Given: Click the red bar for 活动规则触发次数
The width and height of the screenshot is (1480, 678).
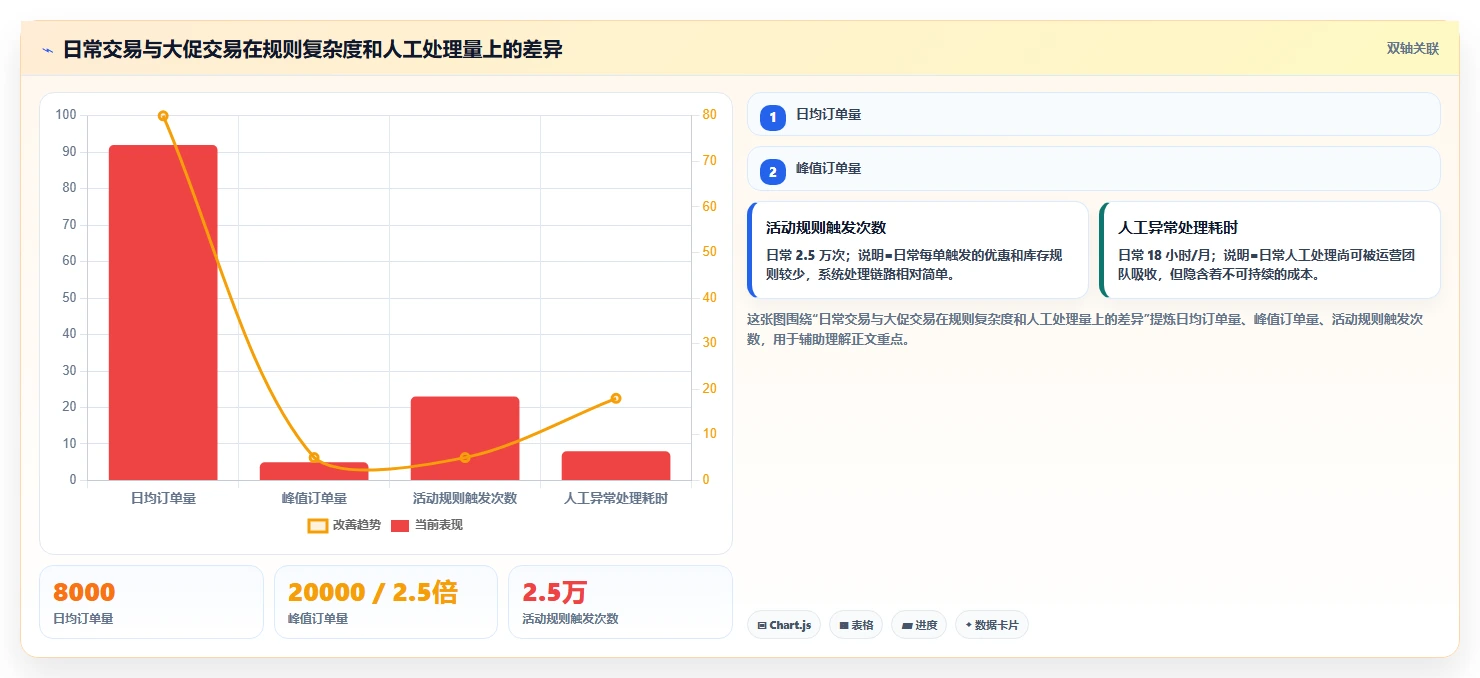Looking at the screenshot, I should coord(465,438).
